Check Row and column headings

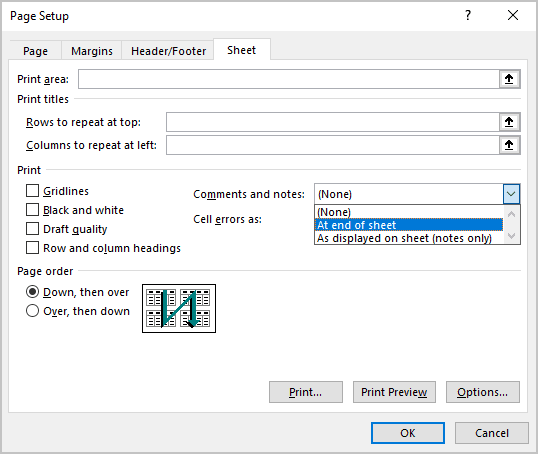coord(32,247)
